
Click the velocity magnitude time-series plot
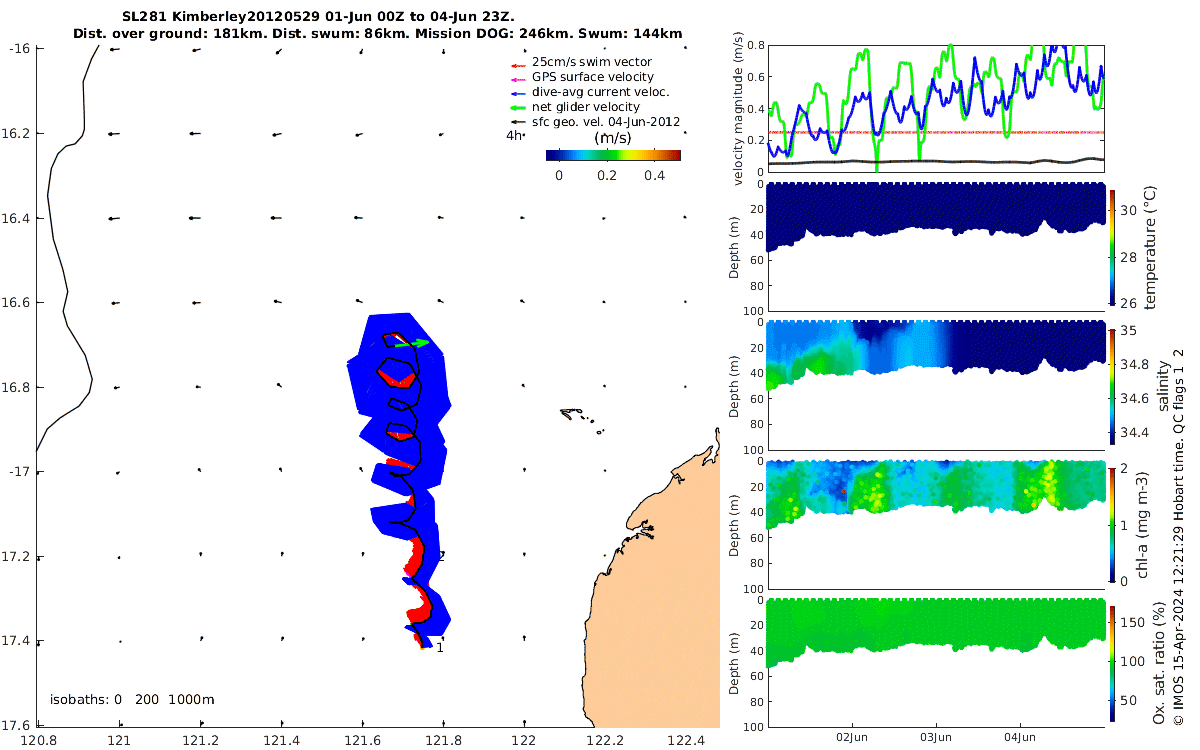[x=936, y=108]
